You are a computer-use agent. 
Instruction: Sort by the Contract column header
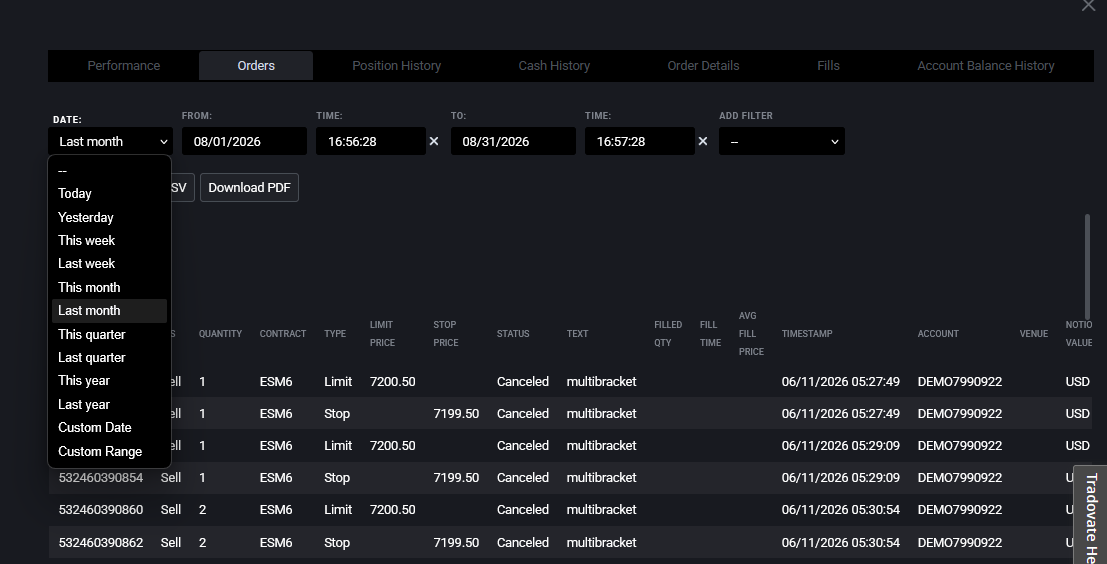(x=282, y=334)
